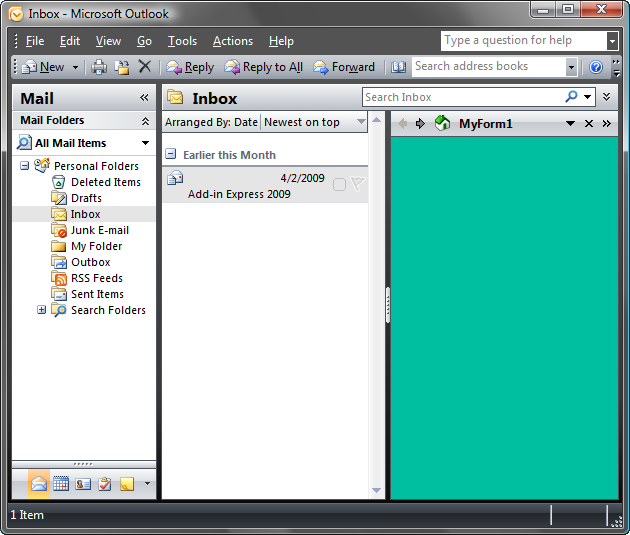This screenshot has width=630, height=535.
Task: Minimize the Mail navigation pane
Action: [144, 98]
